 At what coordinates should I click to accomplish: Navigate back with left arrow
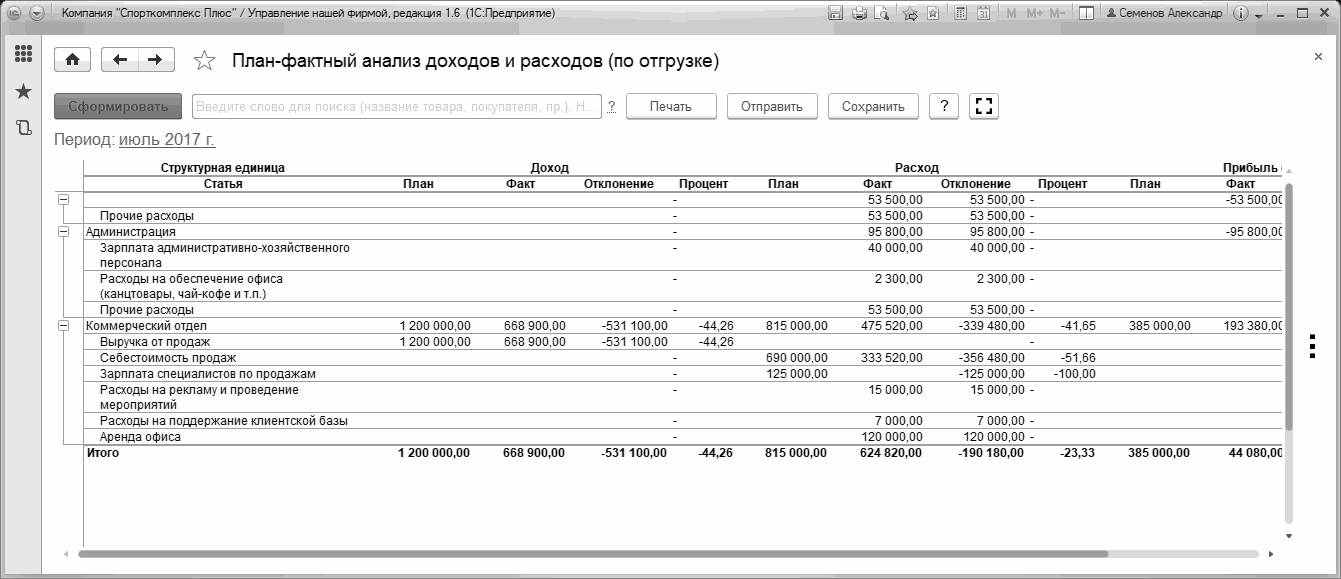click(x=120, y=60)
